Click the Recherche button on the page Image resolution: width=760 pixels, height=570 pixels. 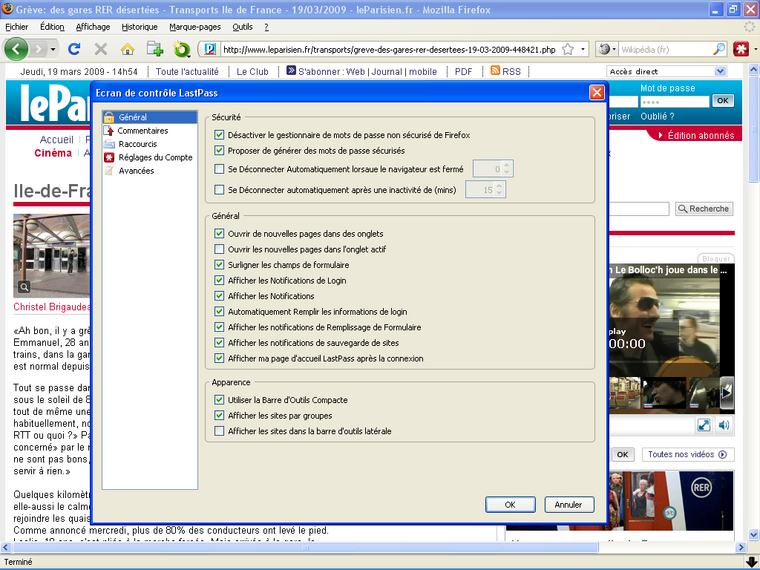coord(704,208)
